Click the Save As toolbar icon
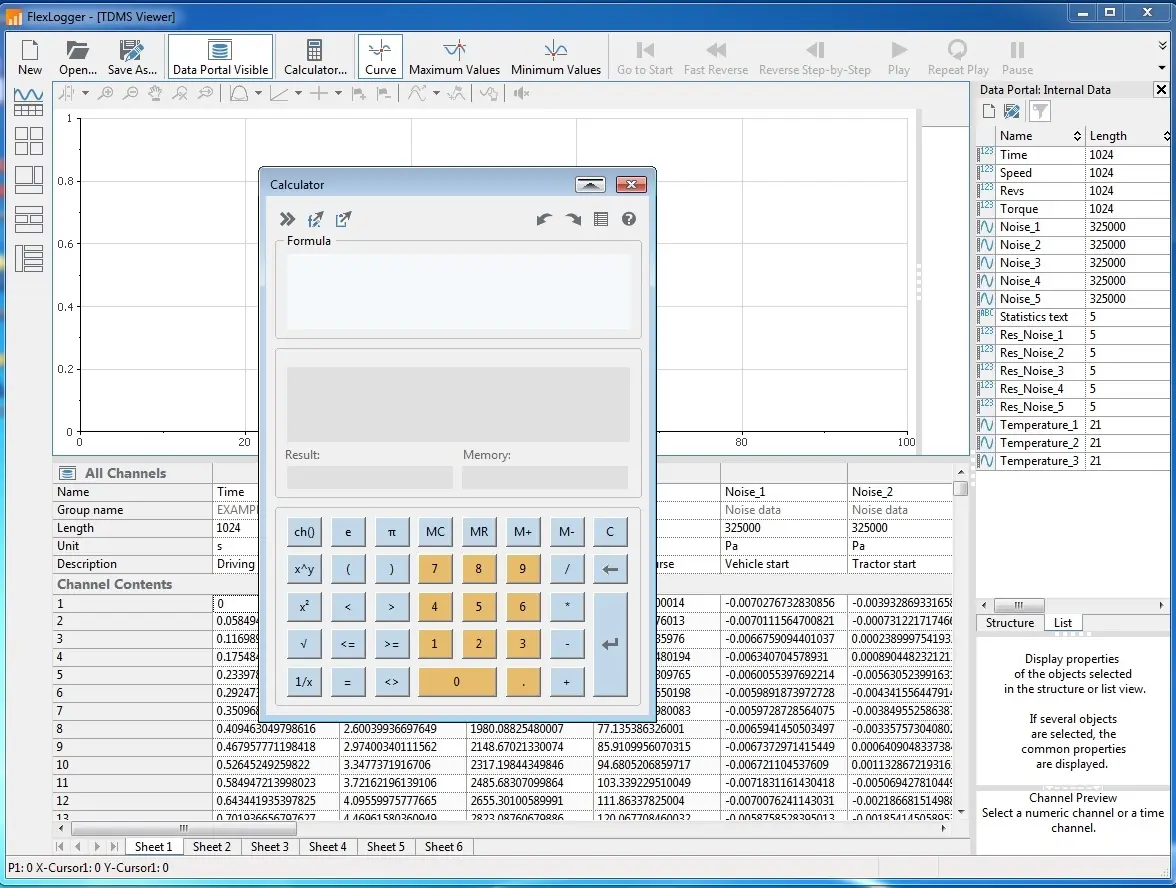This screenshot has height=888, width=1176. [x=132, y=57]
